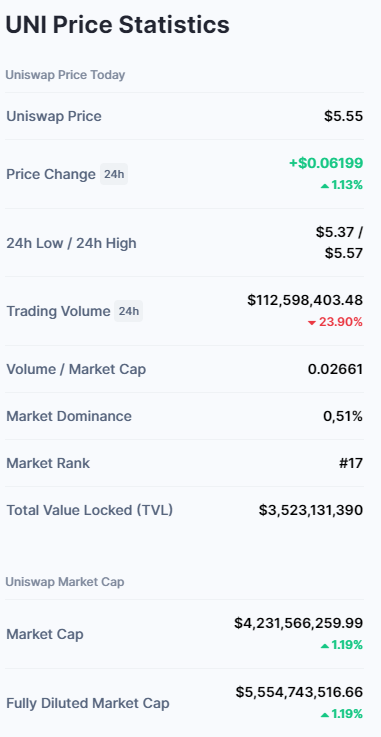
Task: Click the red down arrow beside 23.90%
Action: pyautogui.click(x=311, y=323)
